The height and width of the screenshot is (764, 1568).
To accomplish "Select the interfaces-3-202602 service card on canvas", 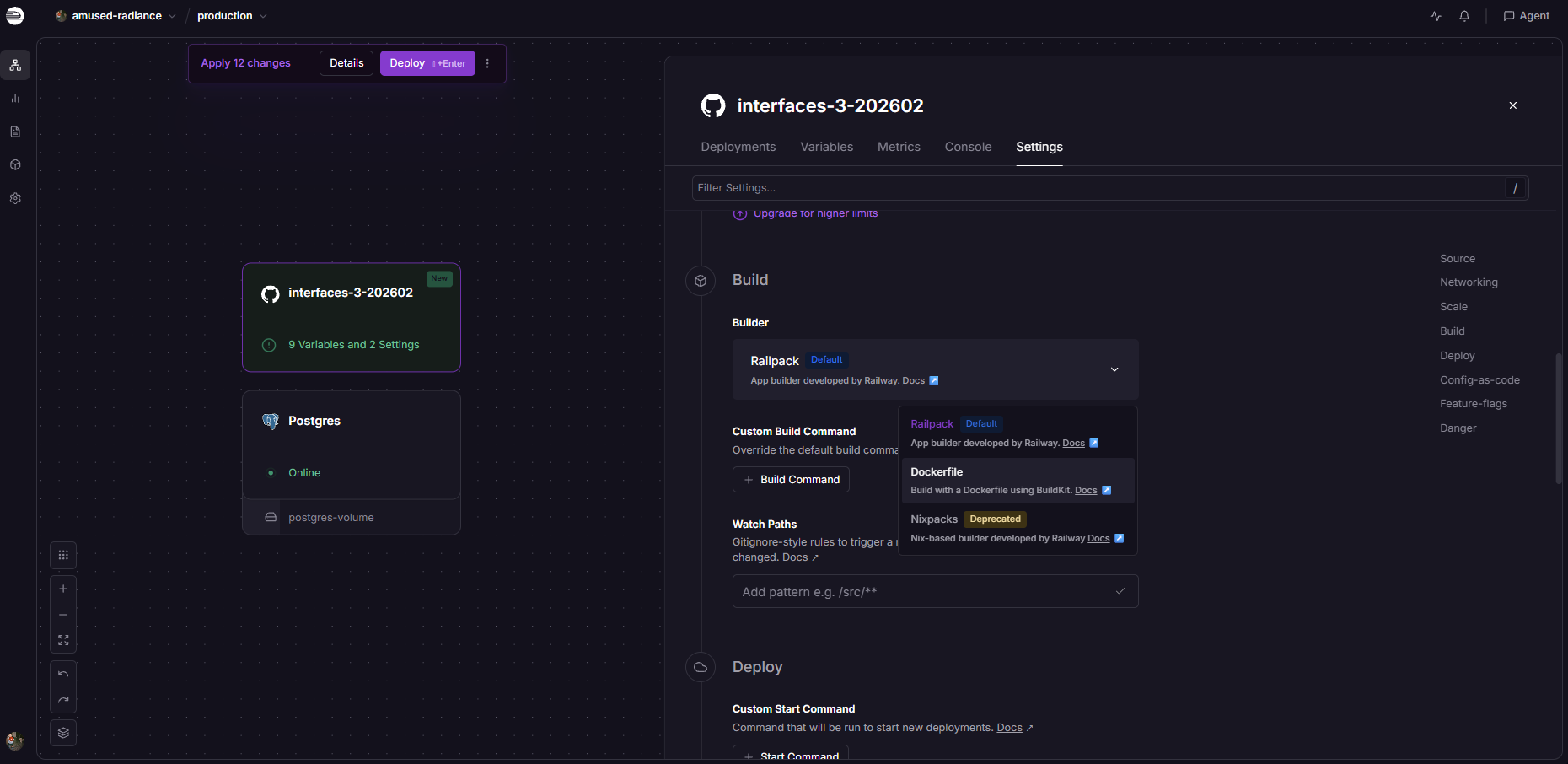I will pos(352,317).
